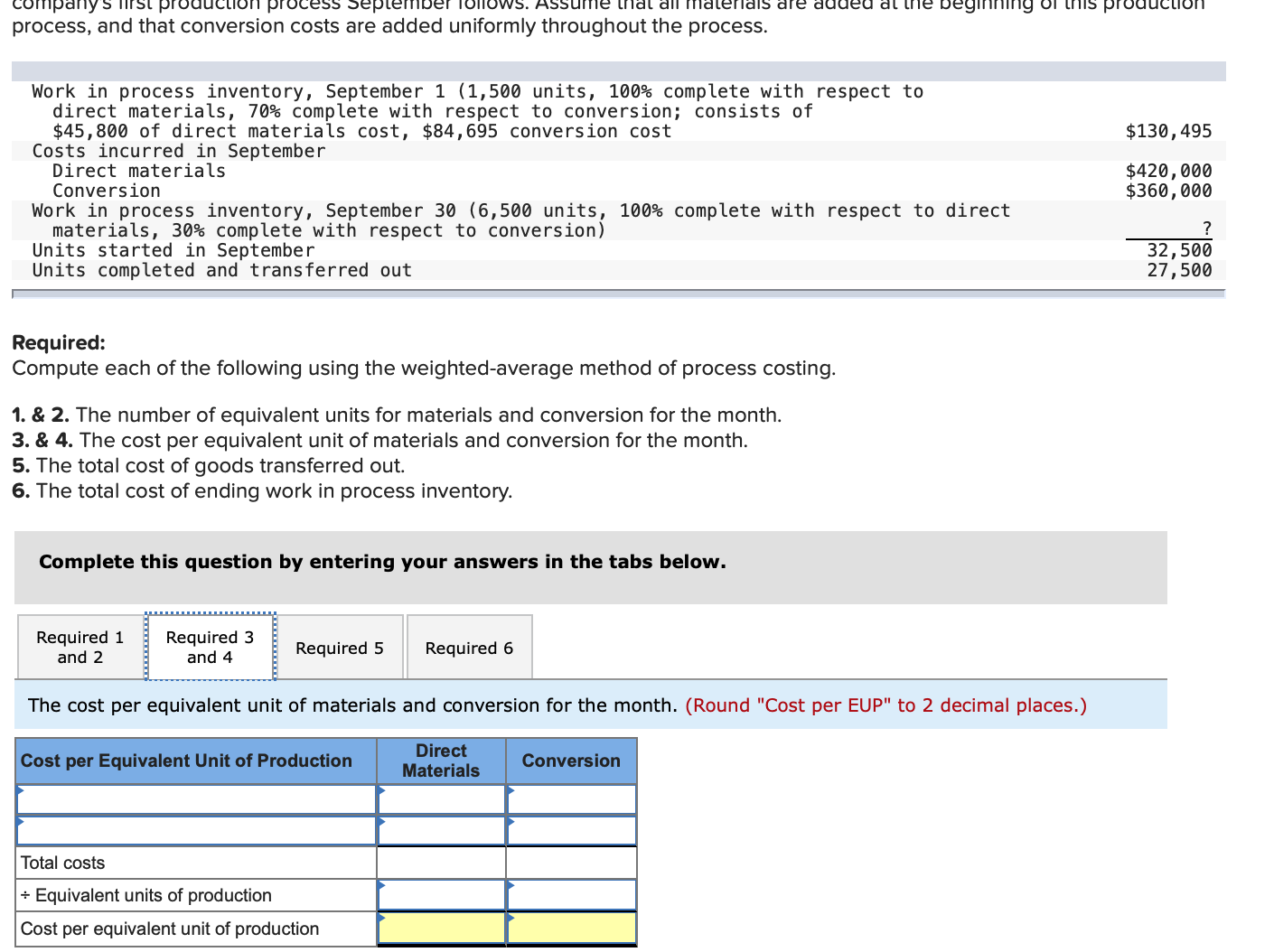Return to the Required 3 and 4 tab
The width and height of the screenshot is (1274, 952).
click(210, 647)
